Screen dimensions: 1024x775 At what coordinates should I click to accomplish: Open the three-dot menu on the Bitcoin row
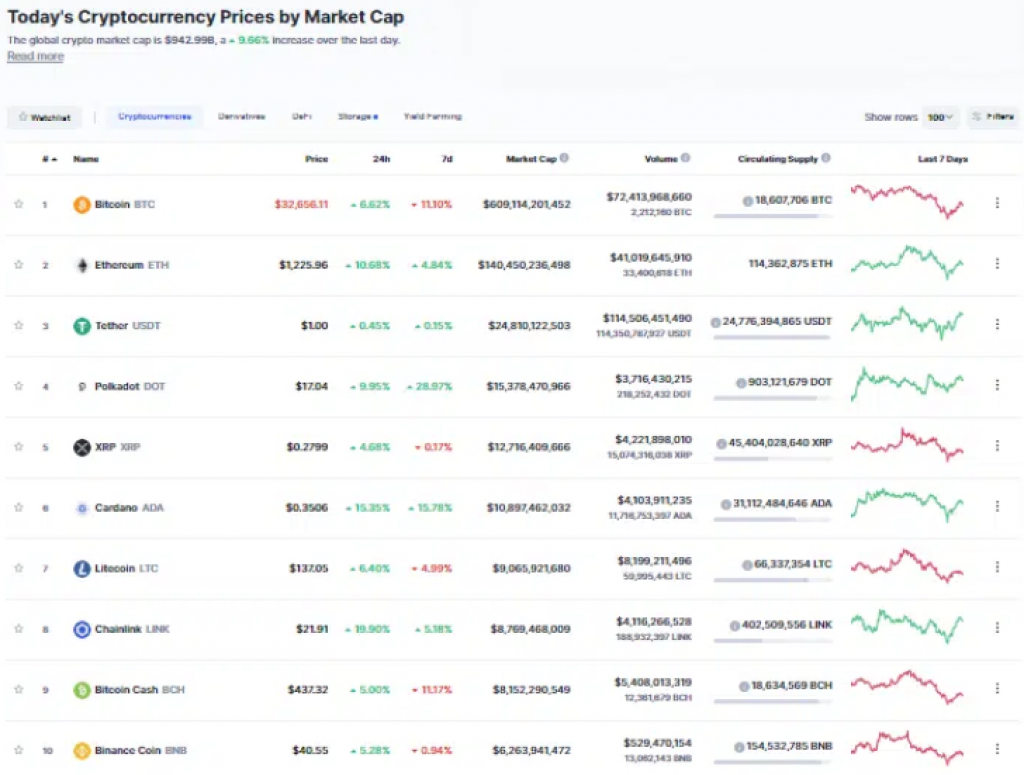(x=996, y=201)
